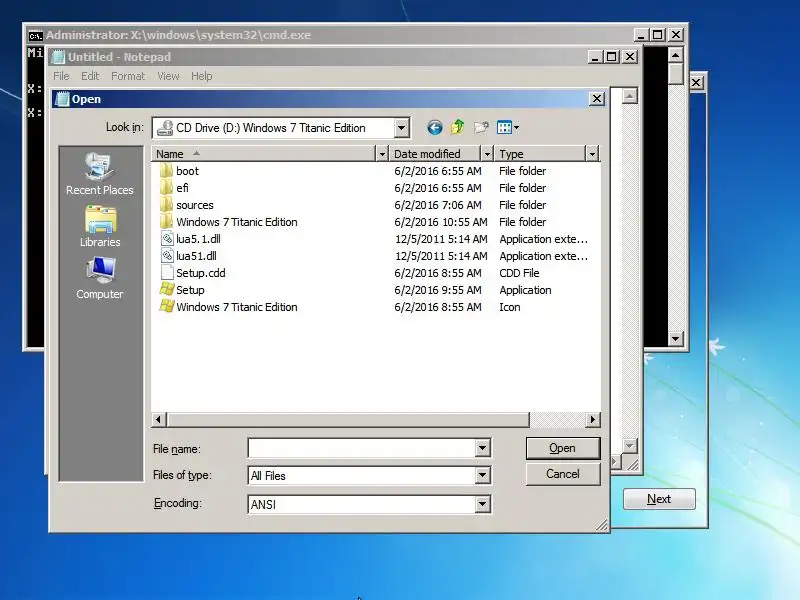Sort files by the Type column header
This screenshot has width=800, height=600.
coord(539,154)
